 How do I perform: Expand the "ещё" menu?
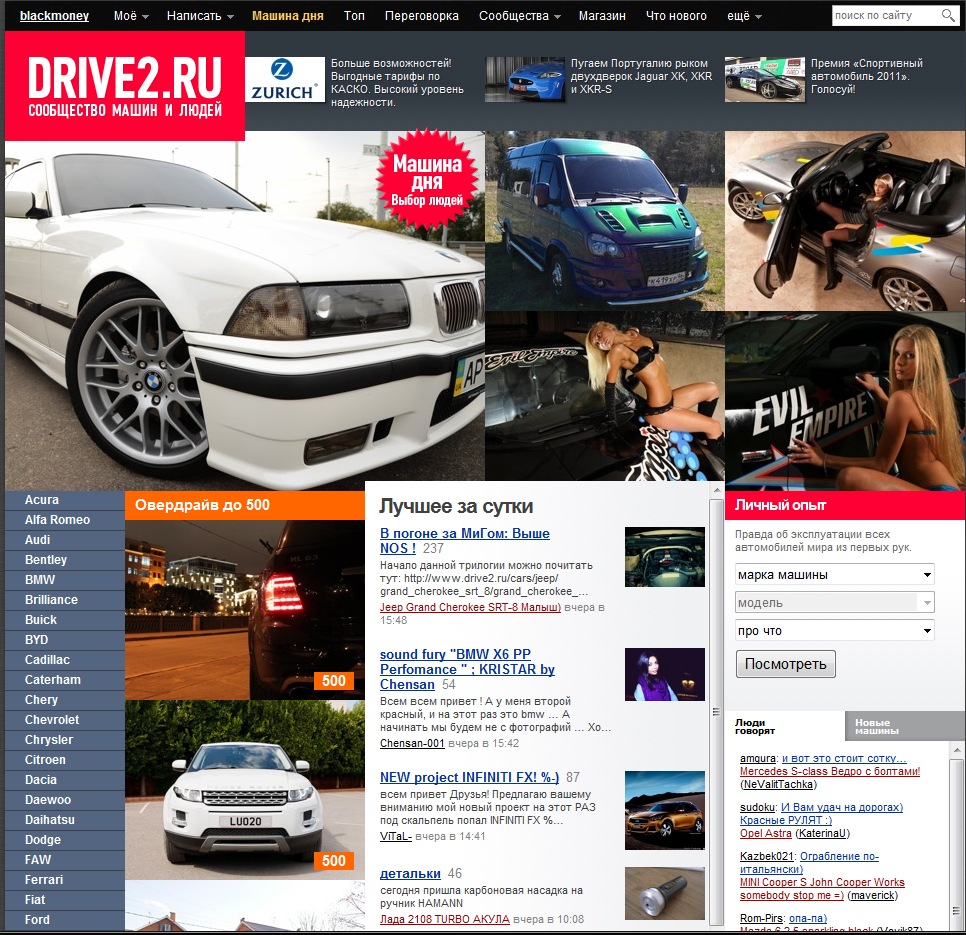tap(744, 16)
